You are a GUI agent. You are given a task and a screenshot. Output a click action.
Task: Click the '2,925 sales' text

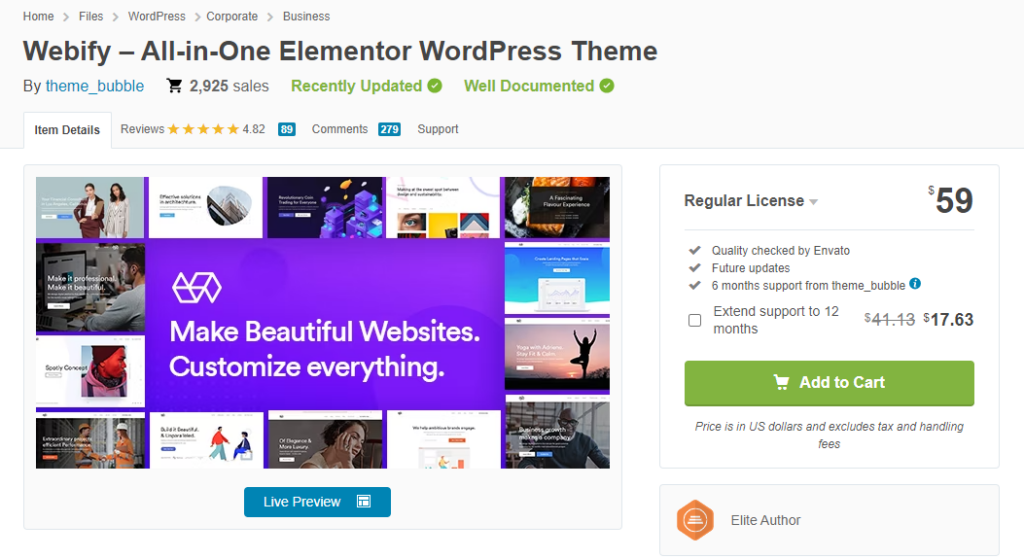pos(229,86)
